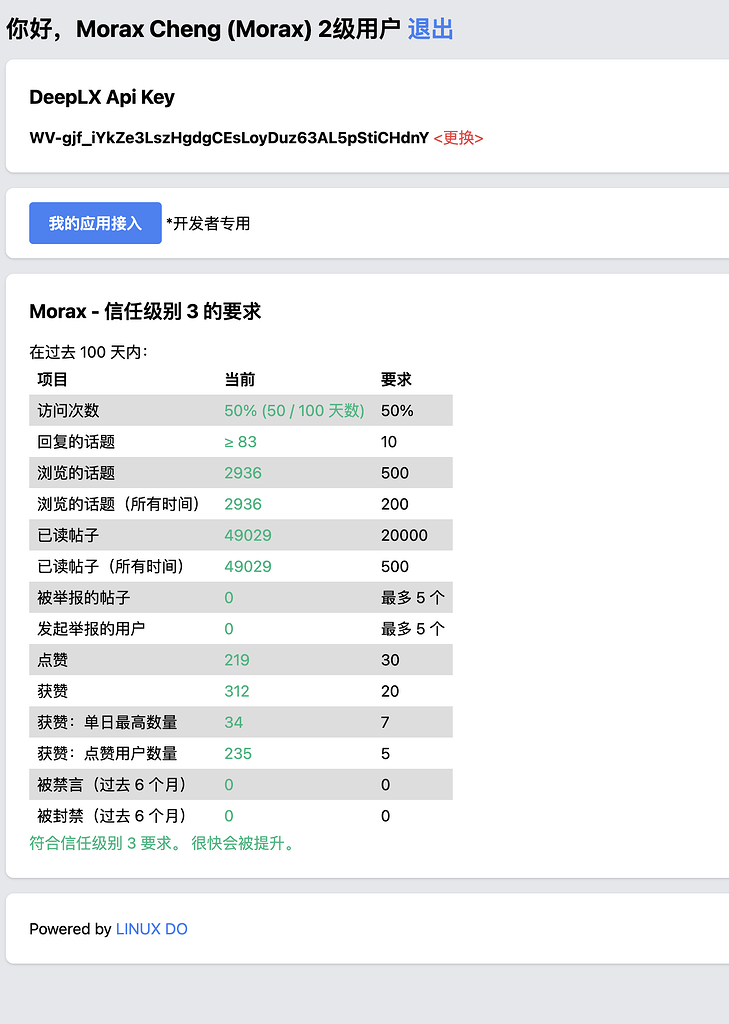Click the 当前 column header
The height and width of the screenshot is (1024, 729).
[240, 379]
